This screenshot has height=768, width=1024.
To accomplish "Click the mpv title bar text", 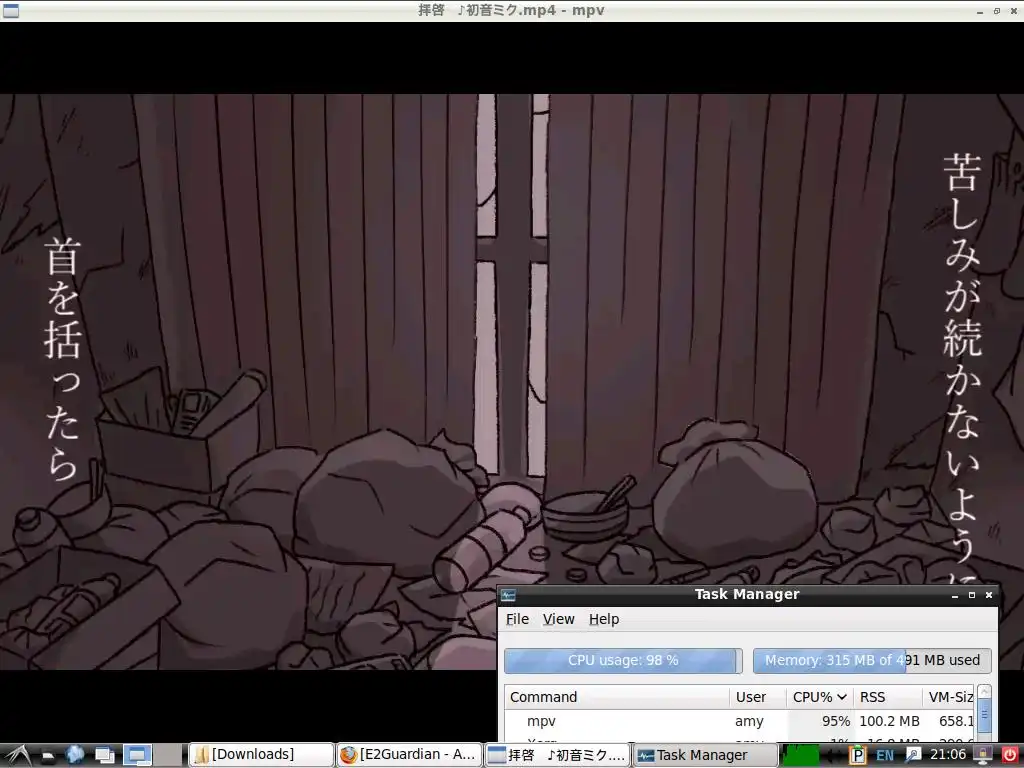I will click(x=511, y=10).
